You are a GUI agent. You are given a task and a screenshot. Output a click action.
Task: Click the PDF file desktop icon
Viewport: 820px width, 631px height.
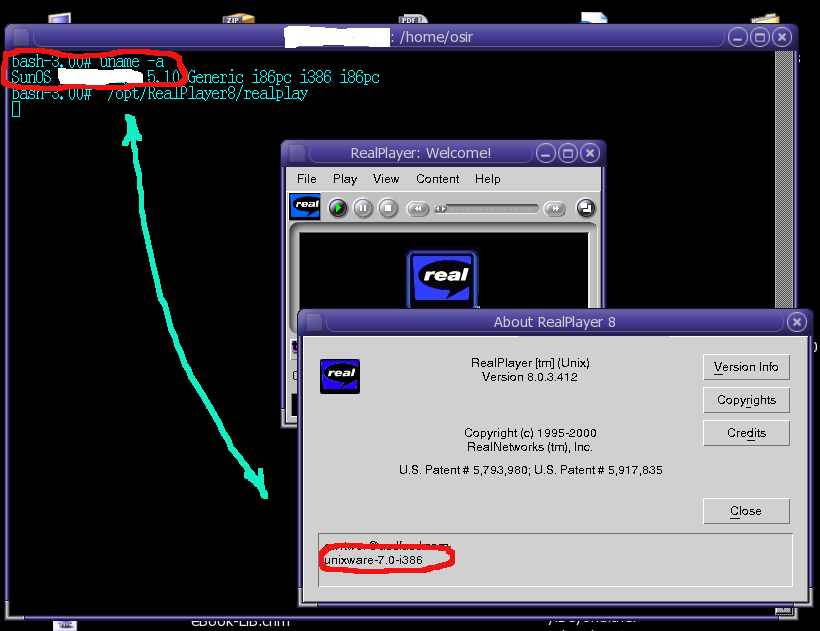[413, 19]
